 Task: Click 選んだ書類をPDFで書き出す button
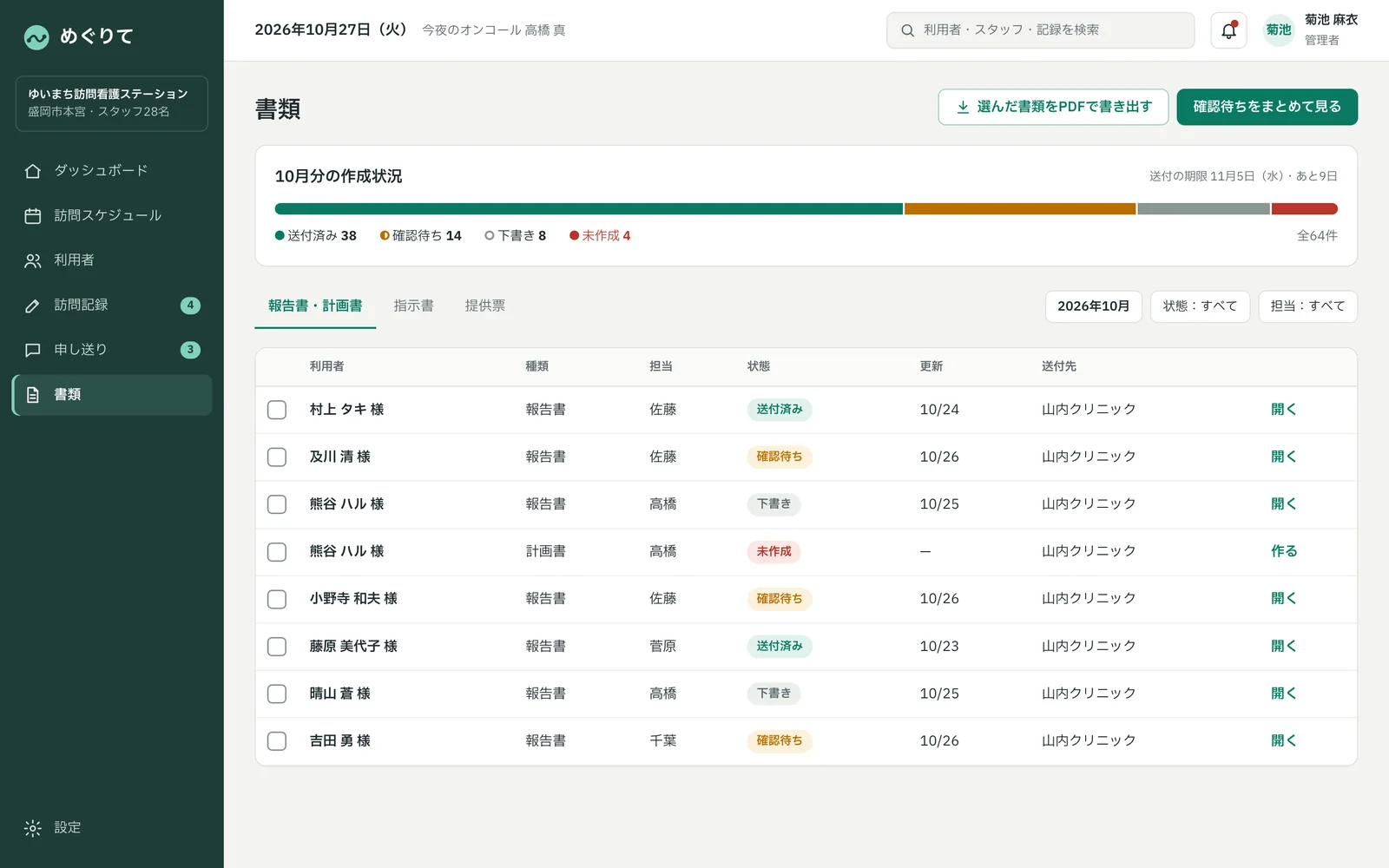[1053, 107]
